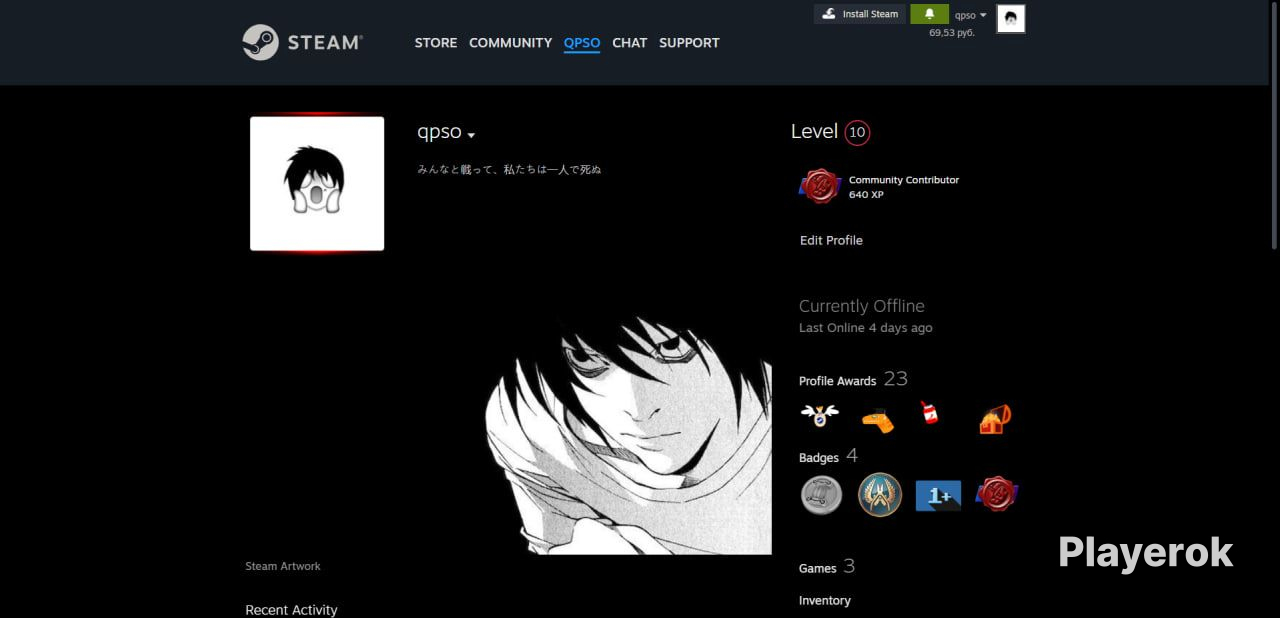Open the COMMUNITY menu
Viewport: 1280px width, 618px height.
click(510, 43)
